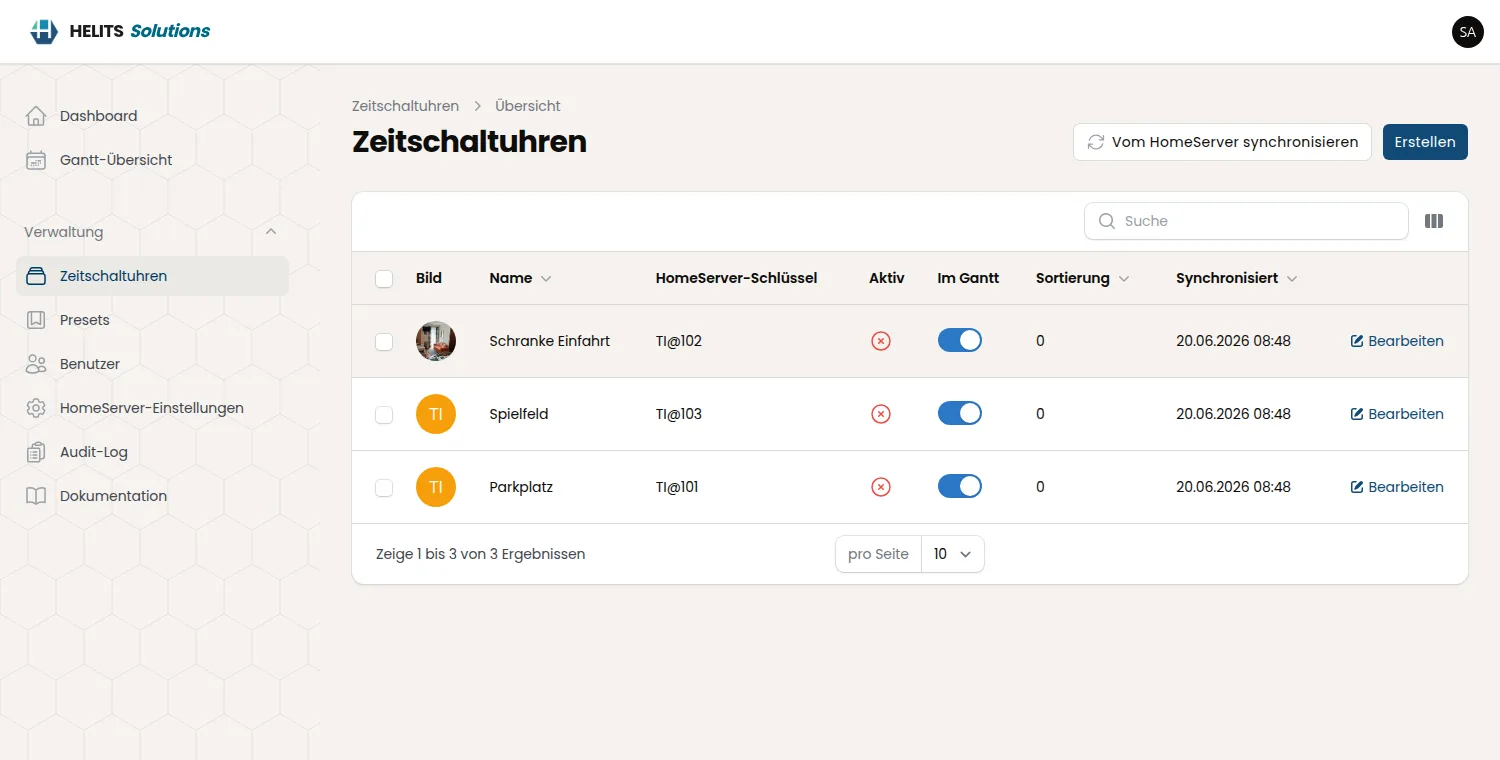Click the orange TI avatar for Spielfeld
This screenshot has width=1500, height=760.
[436, 414]
